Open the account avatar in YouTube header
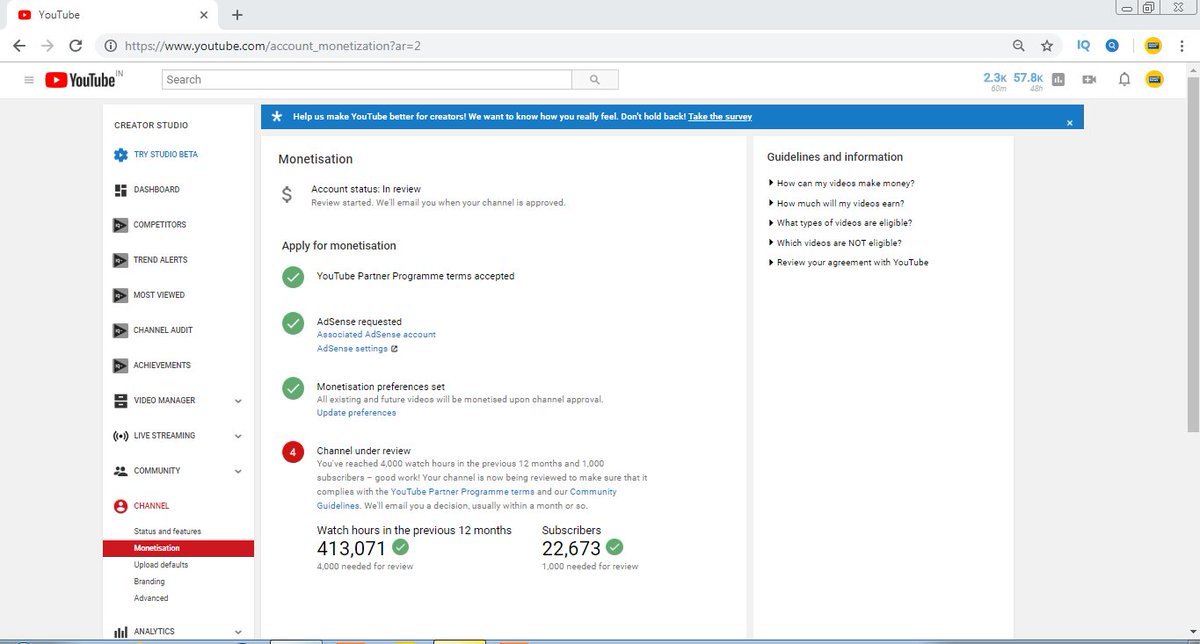This screenshot has height=644, width=1200. point(1154,79)
